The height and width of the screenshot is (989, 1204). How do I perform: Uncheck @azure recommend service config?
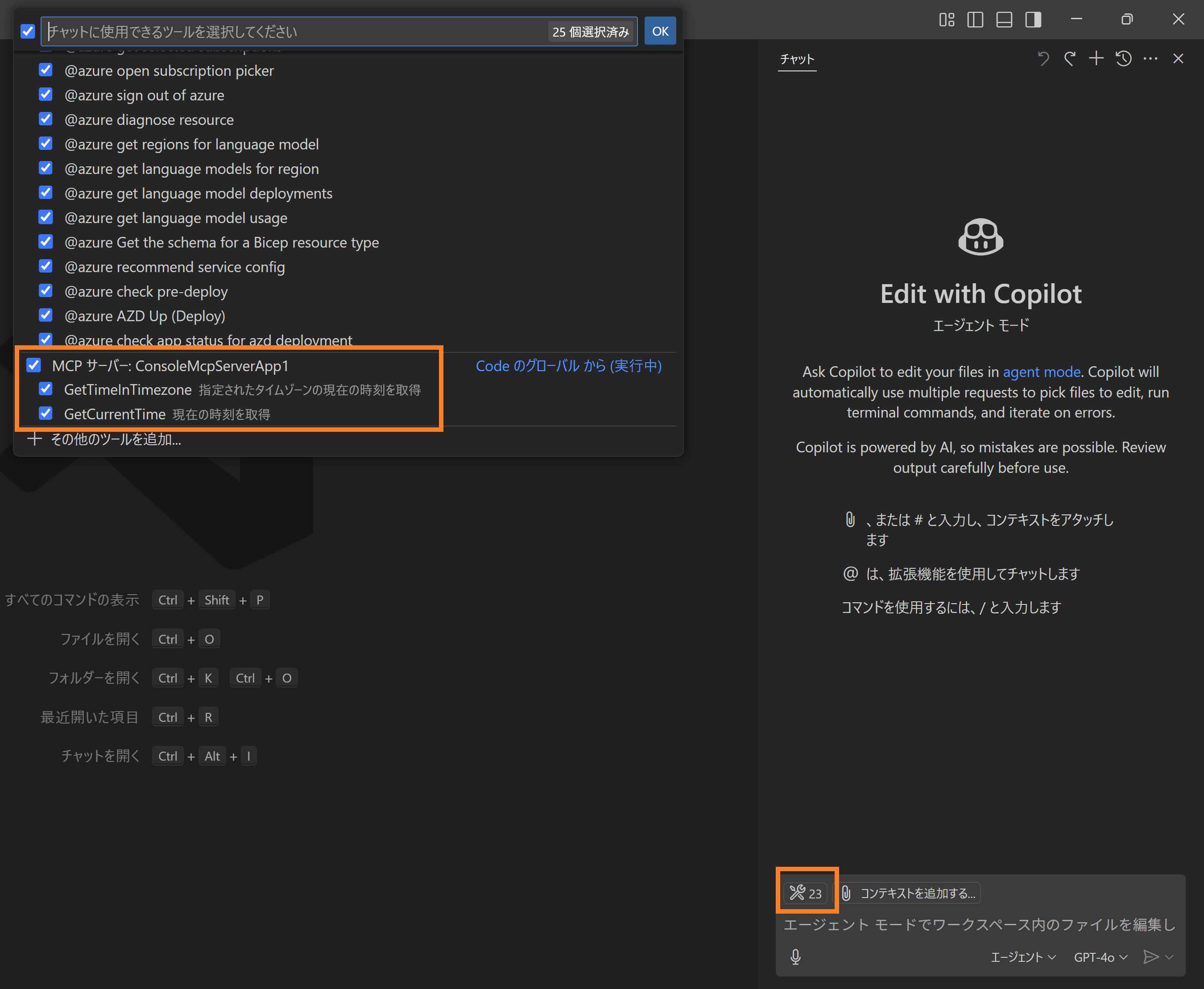(x=46, y=266)
